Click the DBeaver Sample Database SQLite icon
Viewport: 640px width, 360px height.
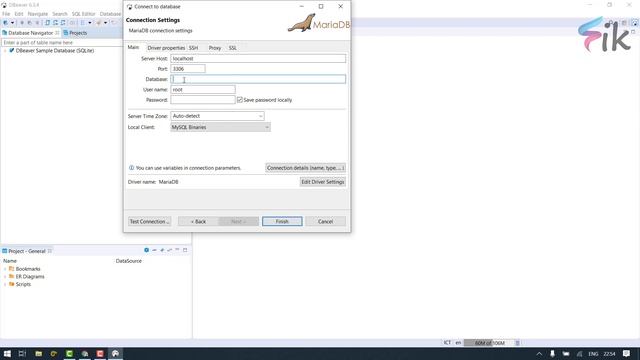pyautogui.click(x=12, y=51)
